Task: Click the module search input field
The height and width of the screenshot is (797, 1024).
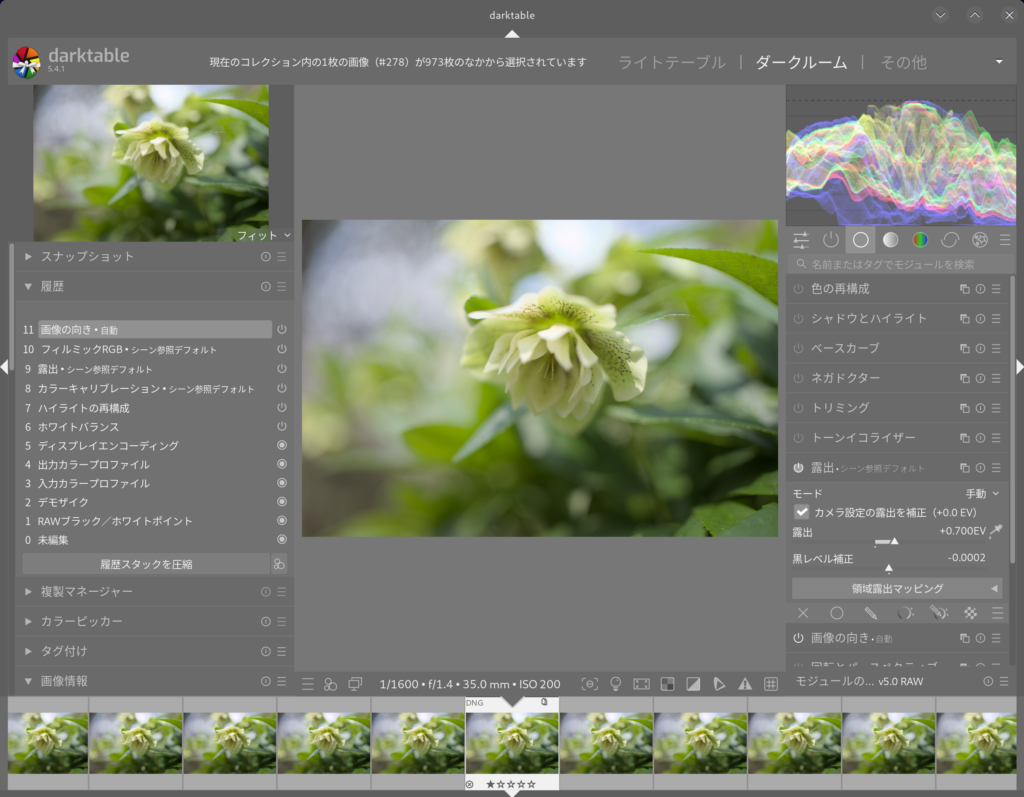Action: coord(898,265)
